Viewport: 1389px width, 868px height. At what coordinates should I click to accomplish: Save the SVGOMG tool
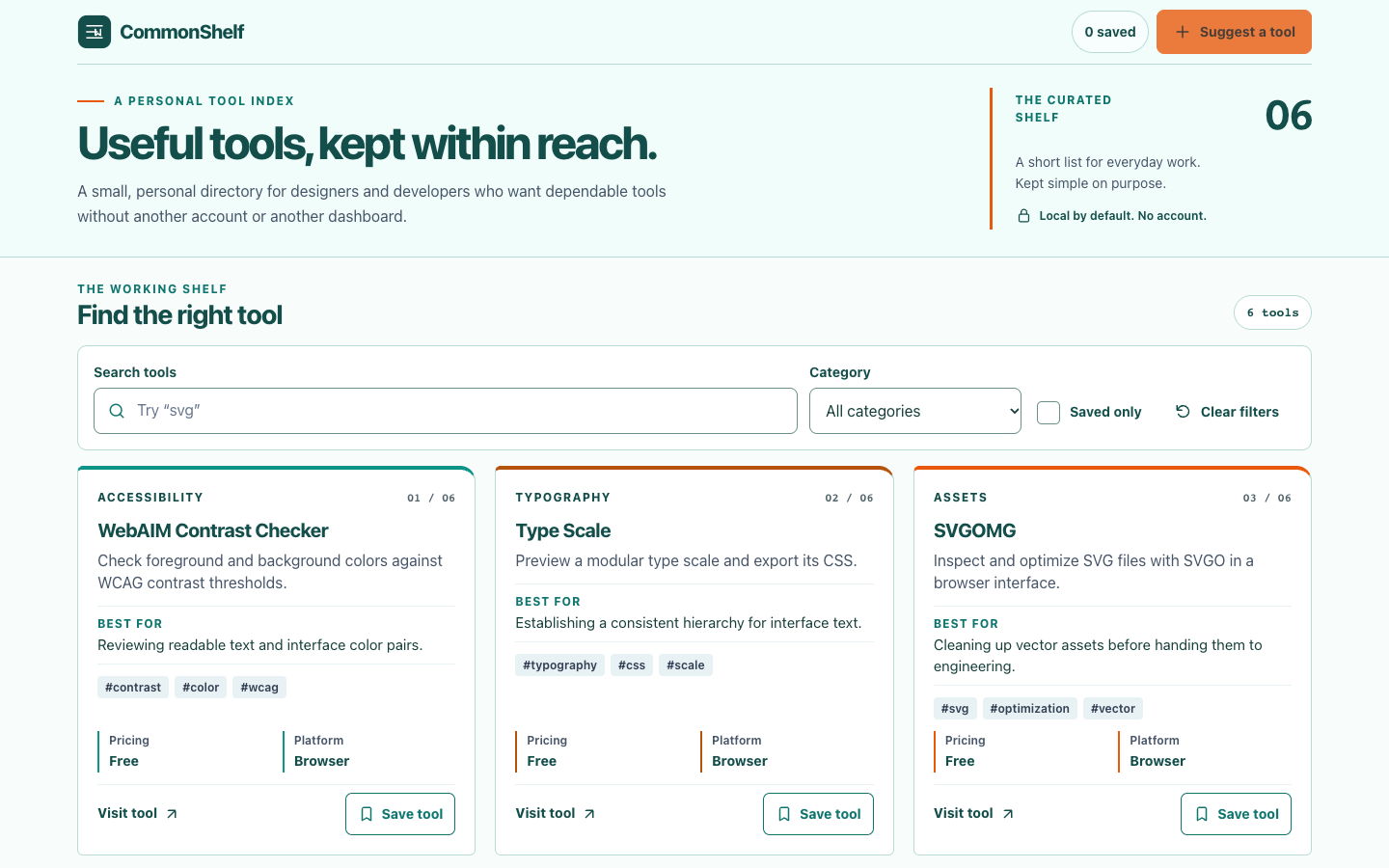click(1236, 814)
